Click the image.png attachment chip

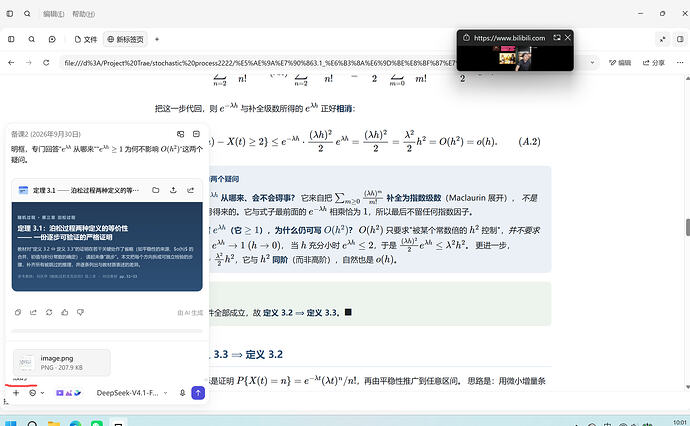coord(62,363)
